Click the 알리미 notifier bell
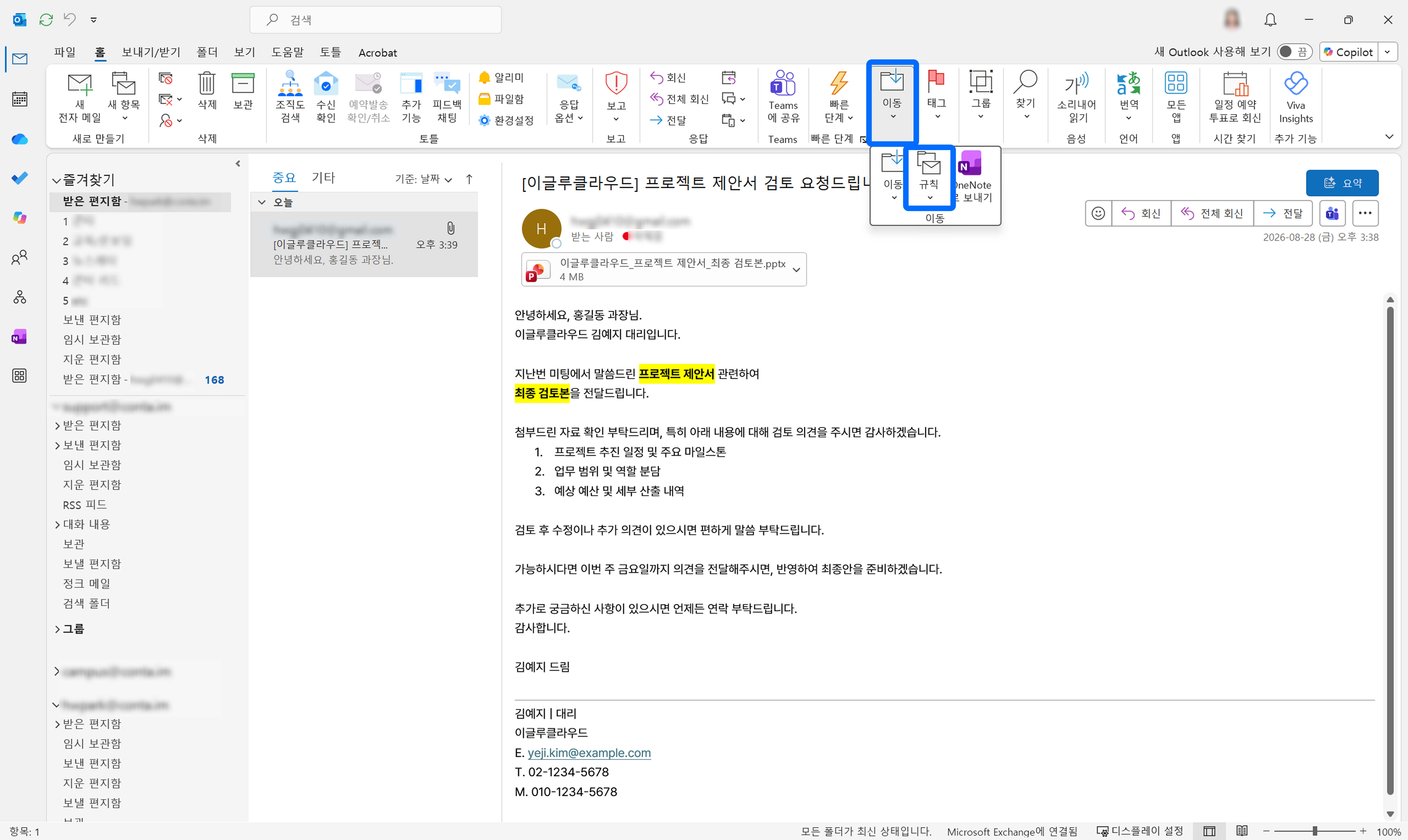 [x=502, y=78]
